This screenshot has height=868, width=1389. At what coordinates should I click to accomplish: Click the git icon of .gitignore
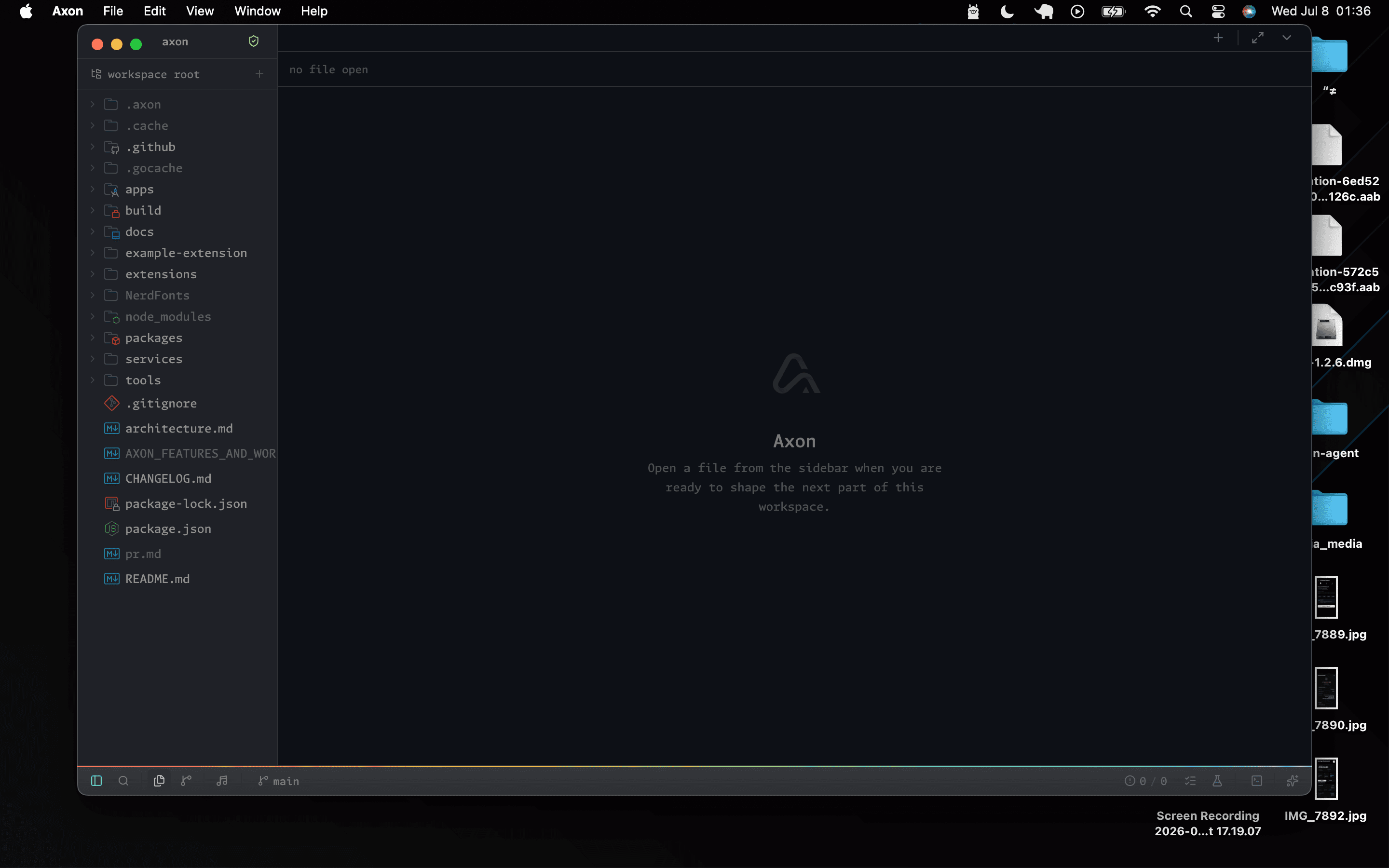tap(112, 404)
